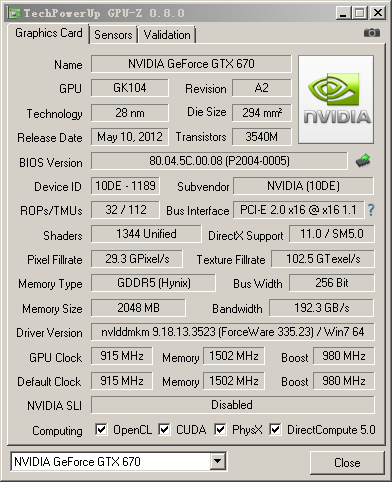The height and width of the screenshot is (482, 392).
Task: Click the Bus Interface field PCI-E 2.0 x16
Action: click(298, 210)
